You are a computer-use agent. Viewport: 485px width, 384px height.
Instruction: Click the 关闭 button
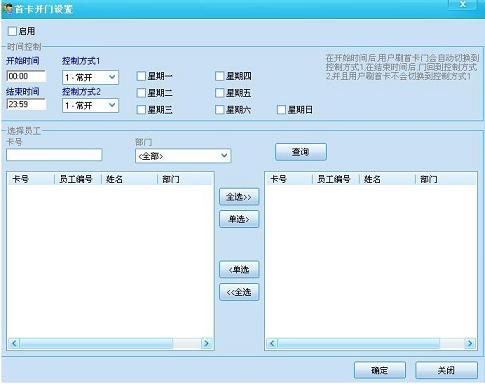pos(446,370)
